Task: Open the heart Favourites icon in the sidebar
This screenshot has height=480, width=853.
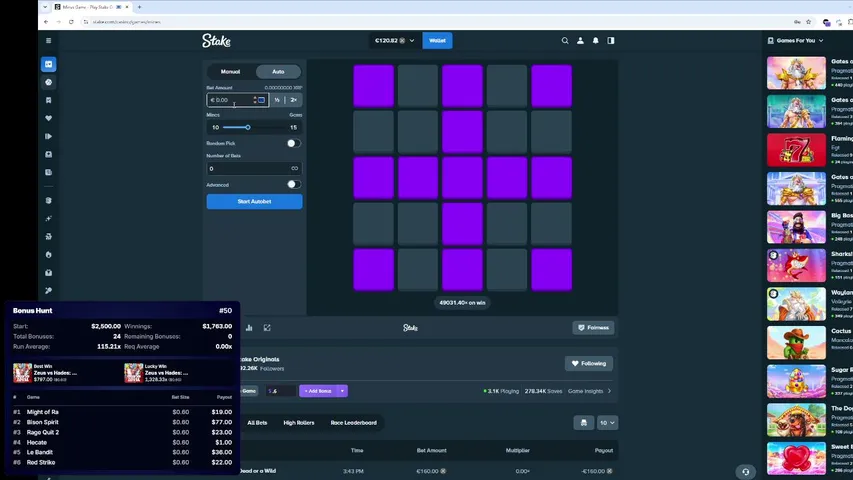Action: (48, 118)
